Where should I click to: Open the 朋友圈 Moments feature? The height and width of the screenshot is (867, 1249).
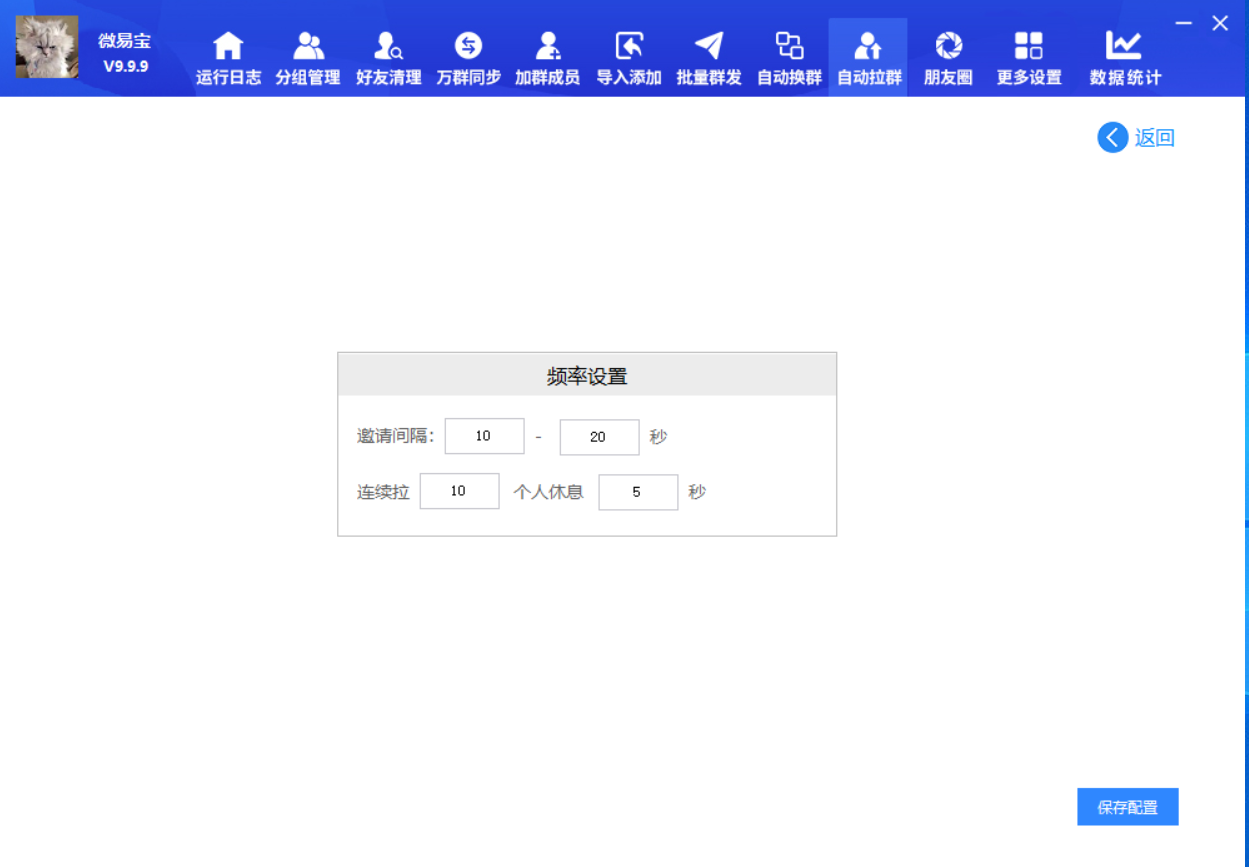click(x=947, y=55)
